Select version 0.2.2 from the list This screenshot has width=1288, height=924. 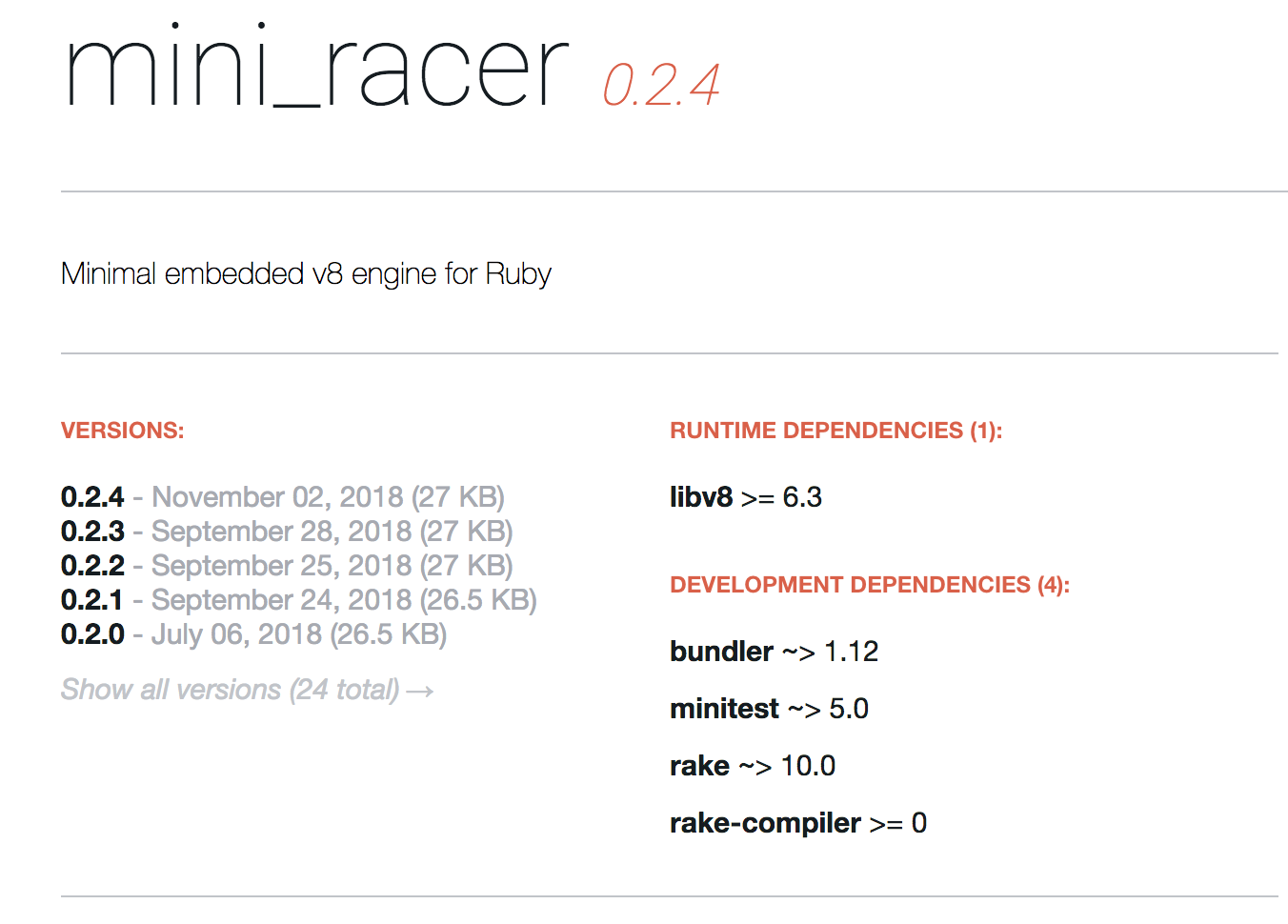(x=91, y=565)
